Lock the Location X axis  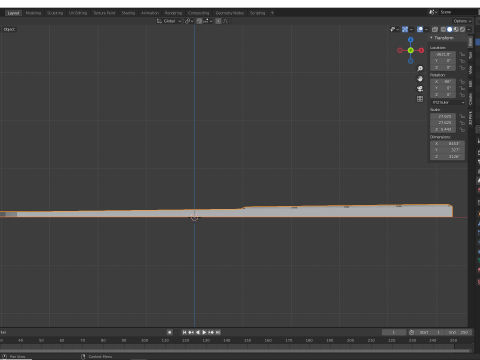(462, 54)
